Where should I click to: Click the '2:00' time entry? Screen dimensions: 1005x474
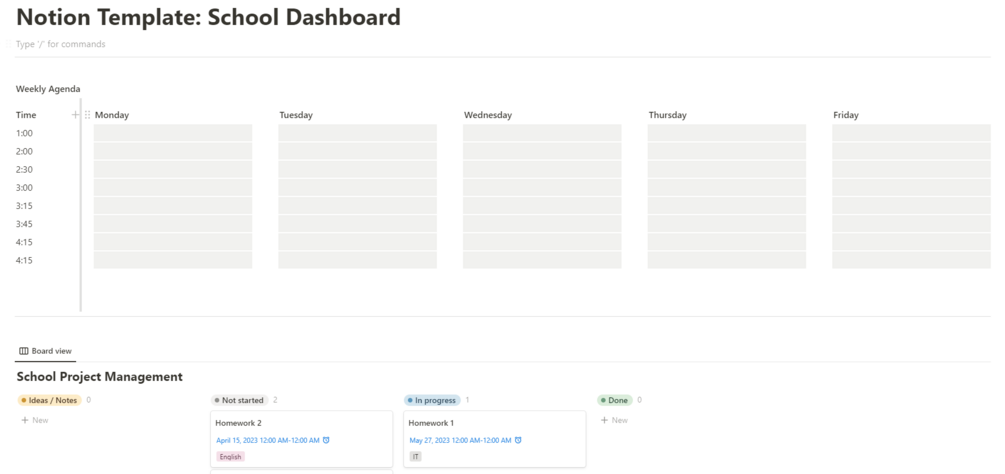tap(24, 152)
